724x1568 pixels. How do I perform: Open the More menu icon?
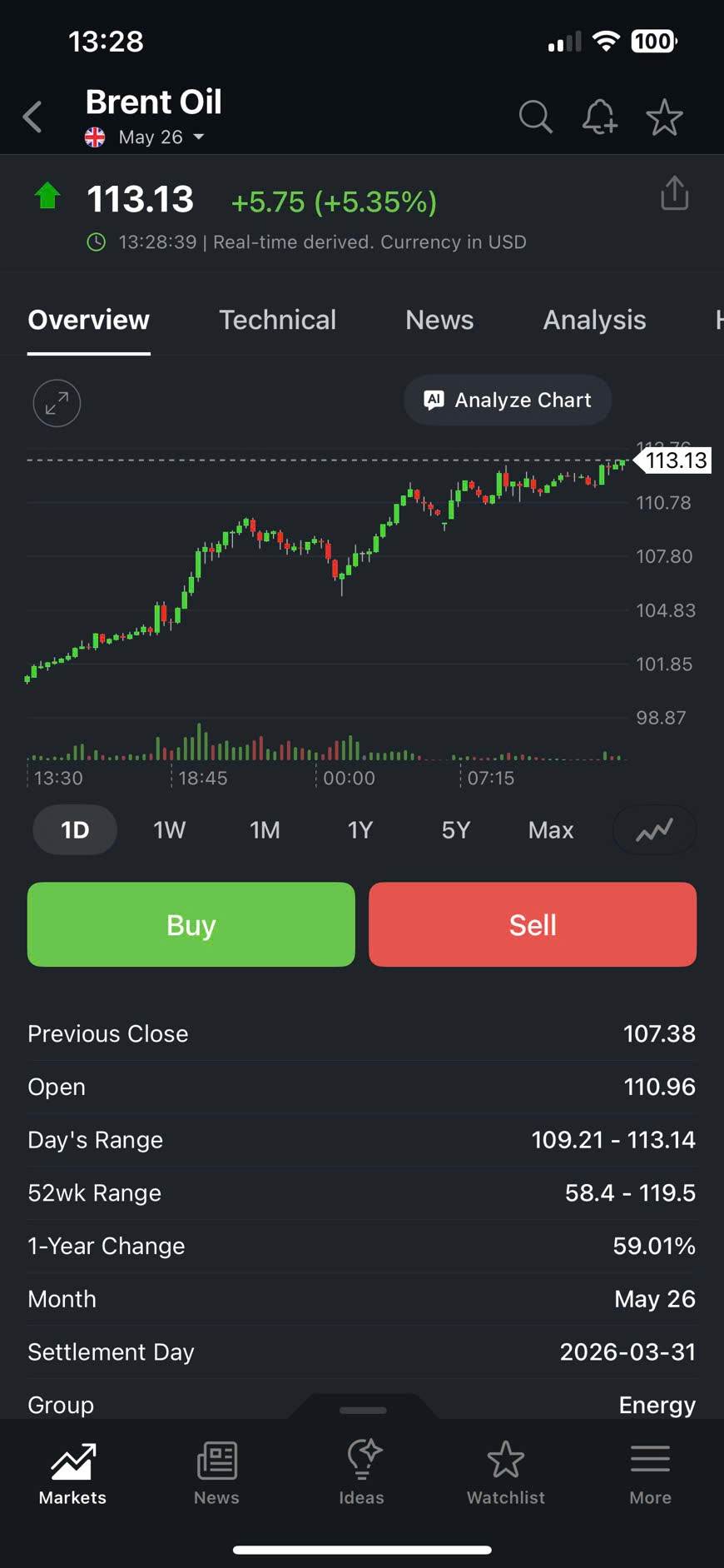pos(650,1474)
